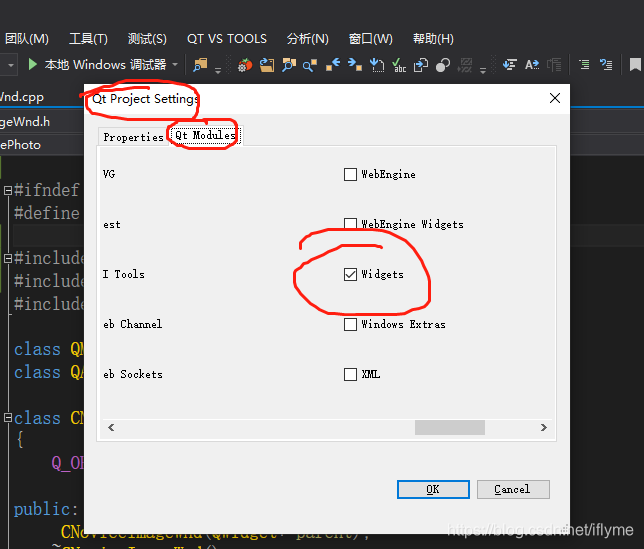Click the Web Sockets module label
Viewport: 644px width, 549px height.
click(x=133, y=374)
